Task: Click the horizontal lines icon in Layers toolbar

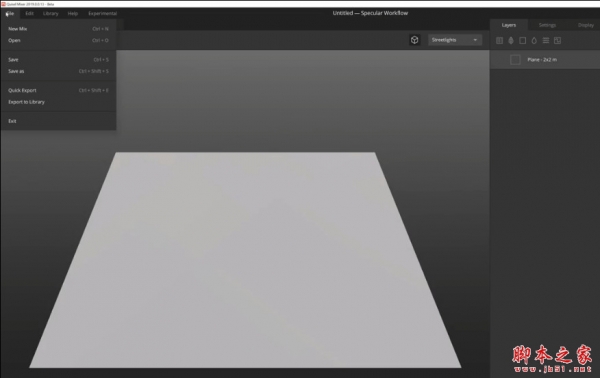Action: click(546, 41)
